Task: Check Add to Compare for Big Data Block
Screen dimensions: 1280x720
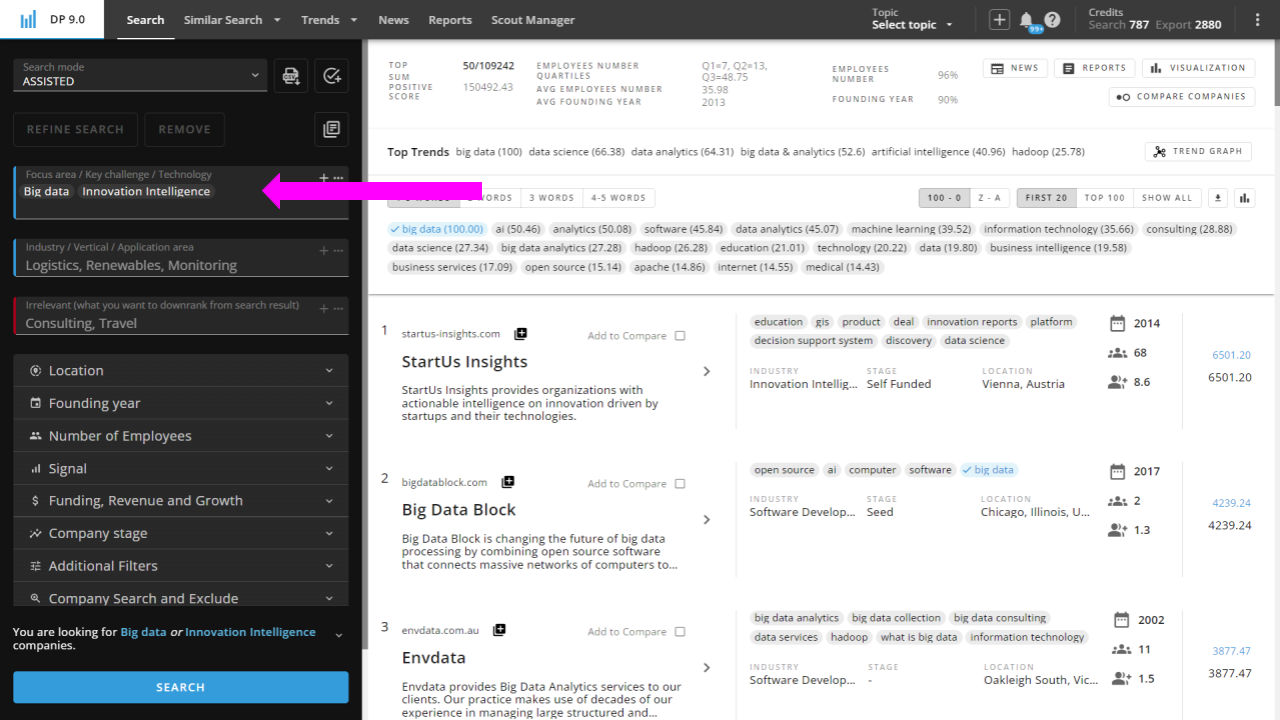Action: point(680,484)
